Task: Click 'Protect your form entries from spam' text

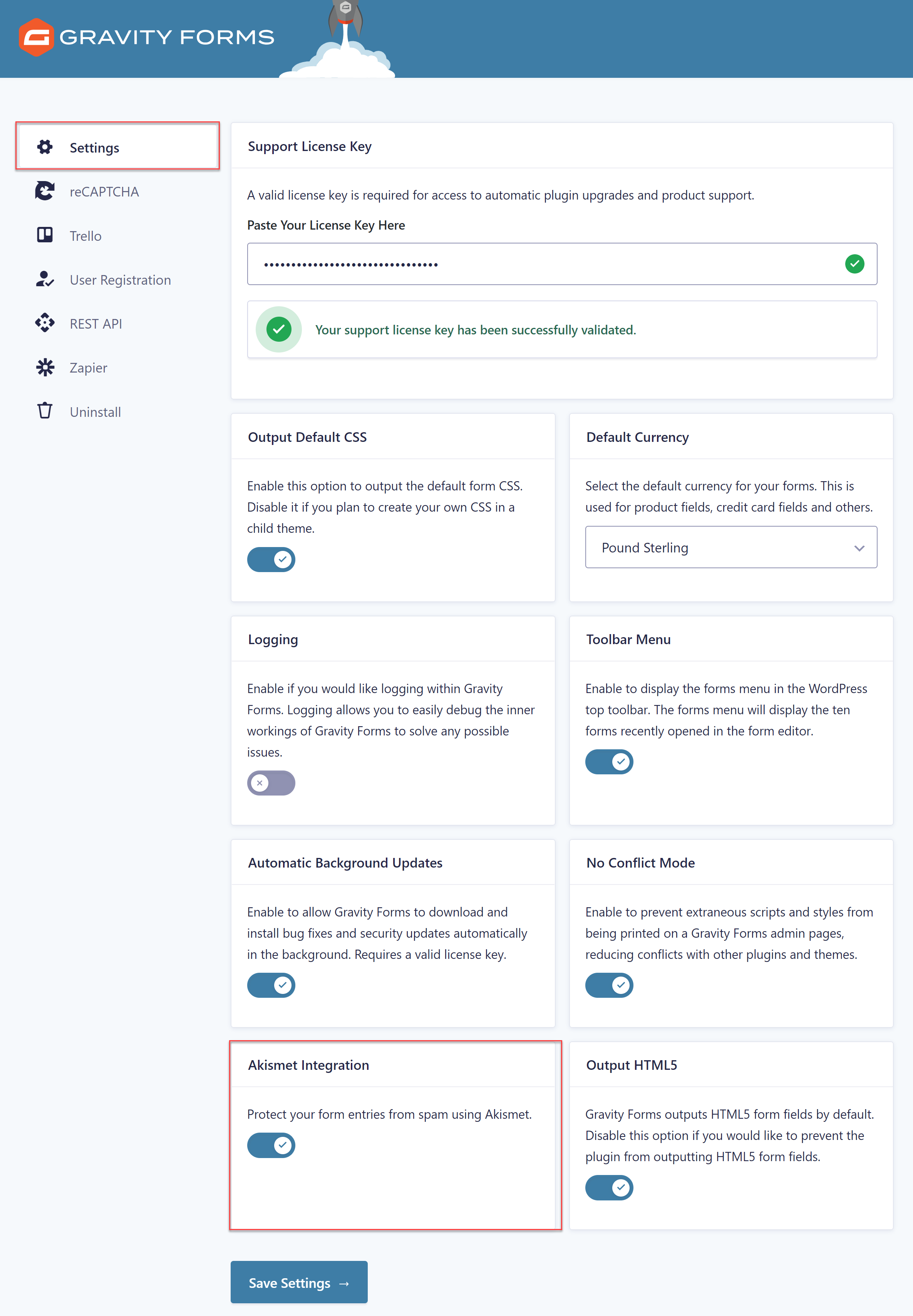Action: click(x=390, y=1114)
